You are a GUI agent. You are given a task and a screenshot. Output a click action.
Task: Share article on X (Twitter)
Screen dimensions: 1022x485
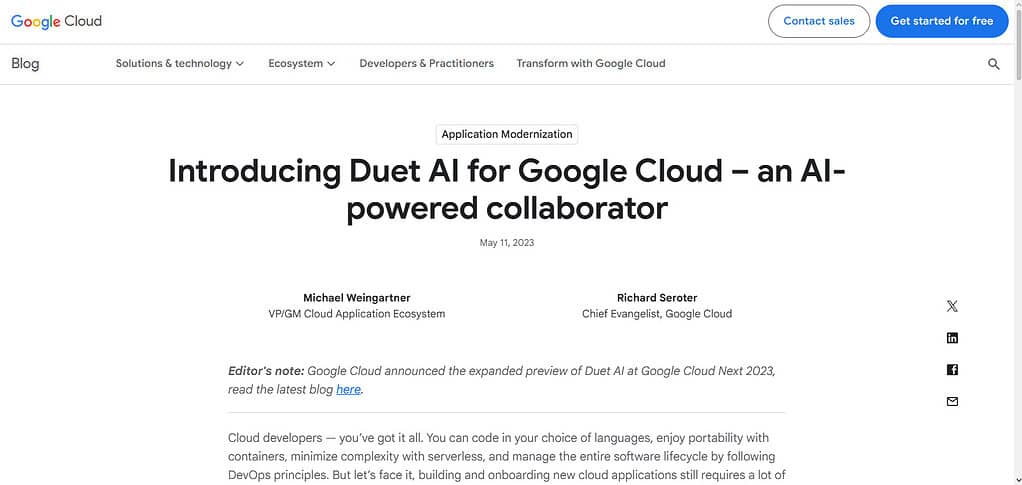click(952, 306)
